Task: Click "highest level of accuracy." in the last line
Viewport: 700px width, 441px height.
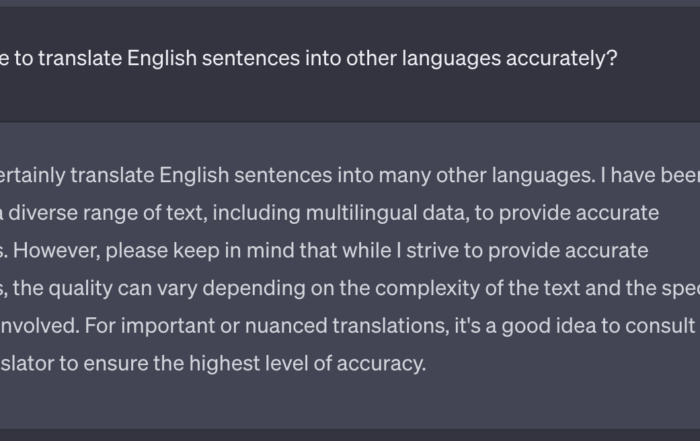Action: pyautogui.click(x=308, y=363)
